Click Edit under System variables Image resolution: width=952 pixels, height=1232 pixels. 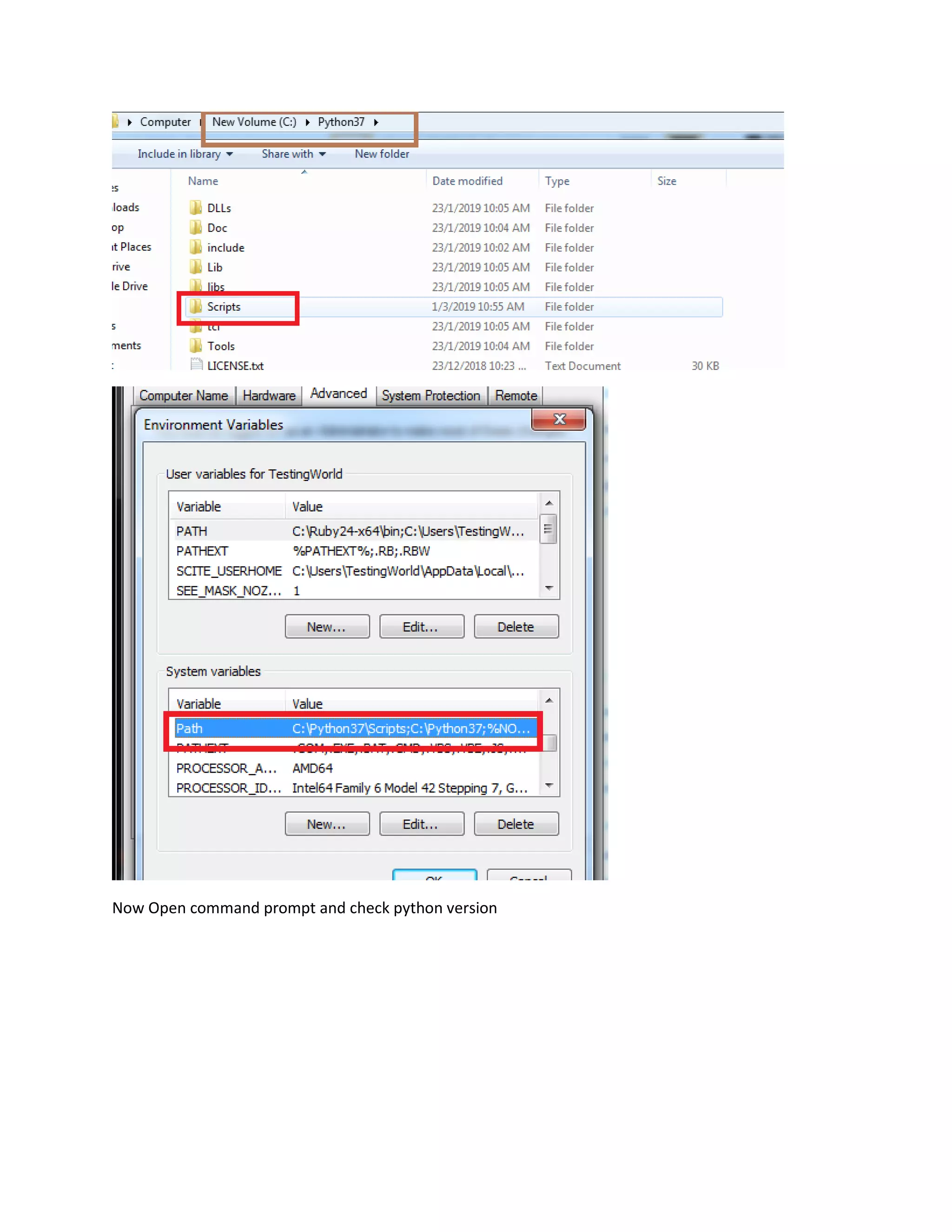pos(421,824)
